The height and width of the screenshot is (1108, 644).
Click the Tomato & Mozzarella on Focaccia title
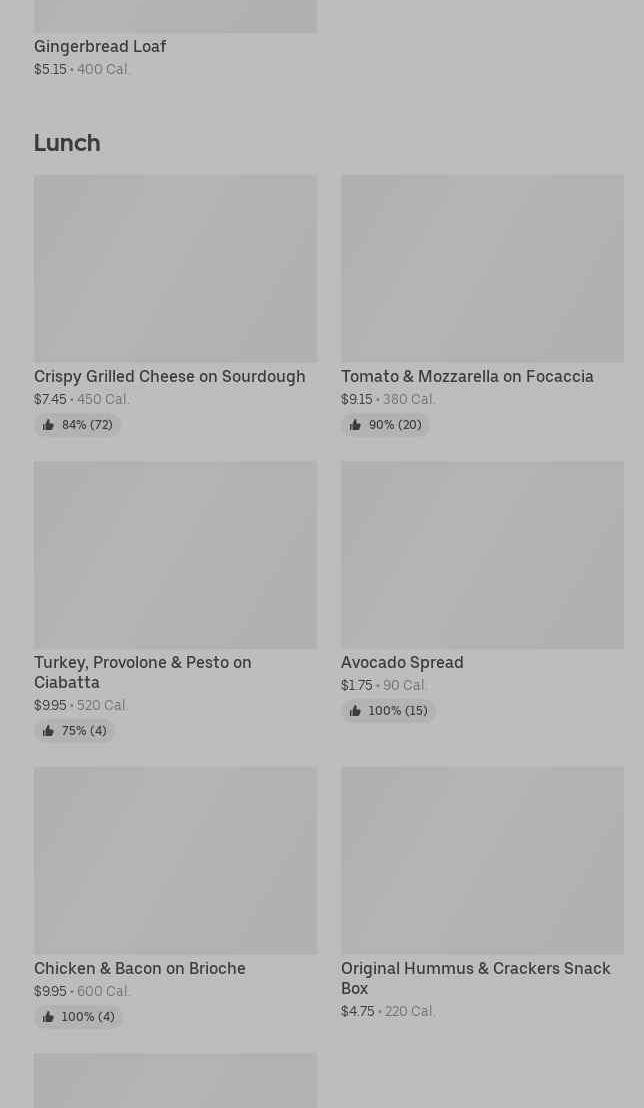tap(467, 376)
